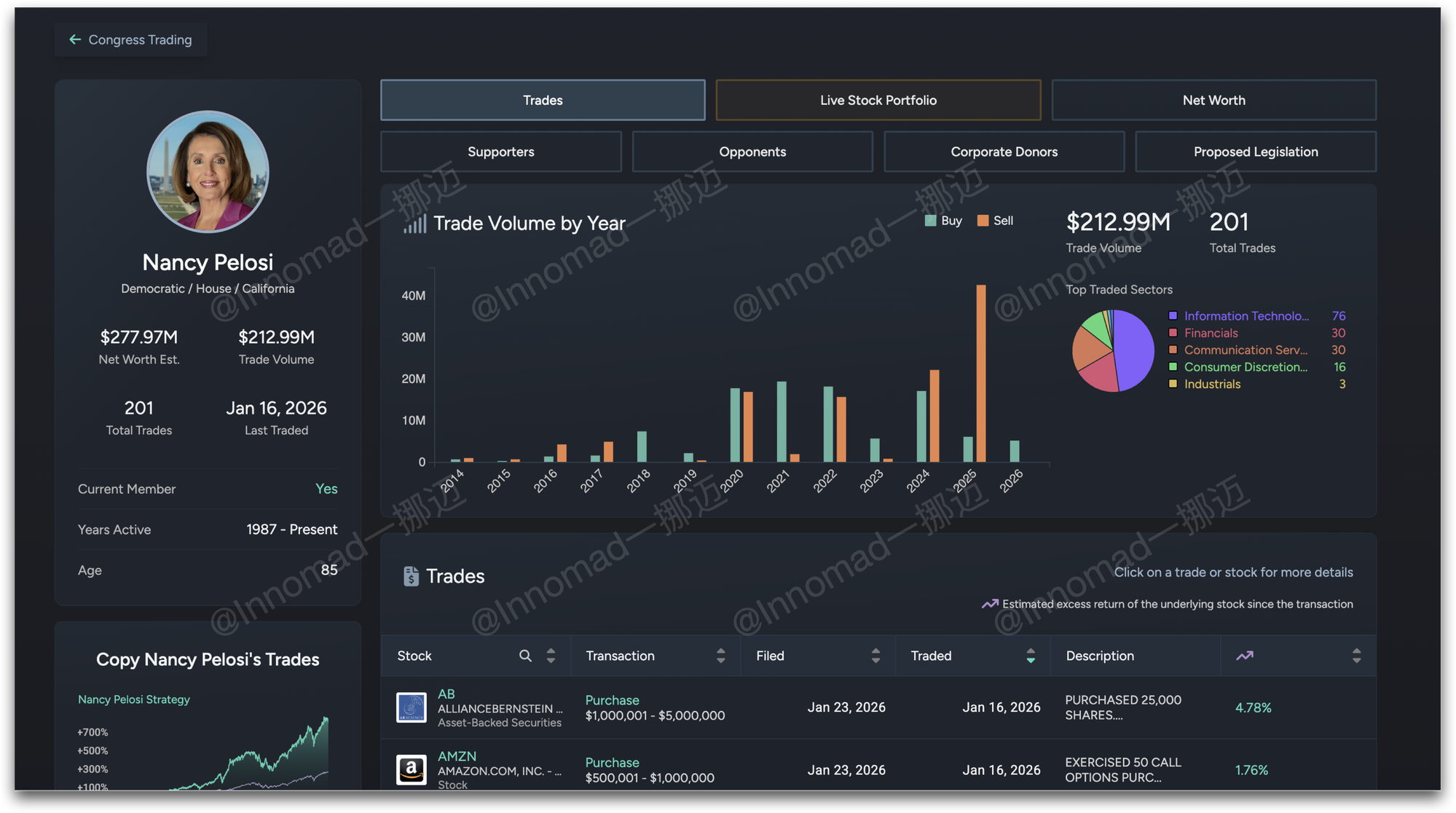Click the back arrow next to Congress Trading
Viewport: 1456px width, 813px height.
74,39
